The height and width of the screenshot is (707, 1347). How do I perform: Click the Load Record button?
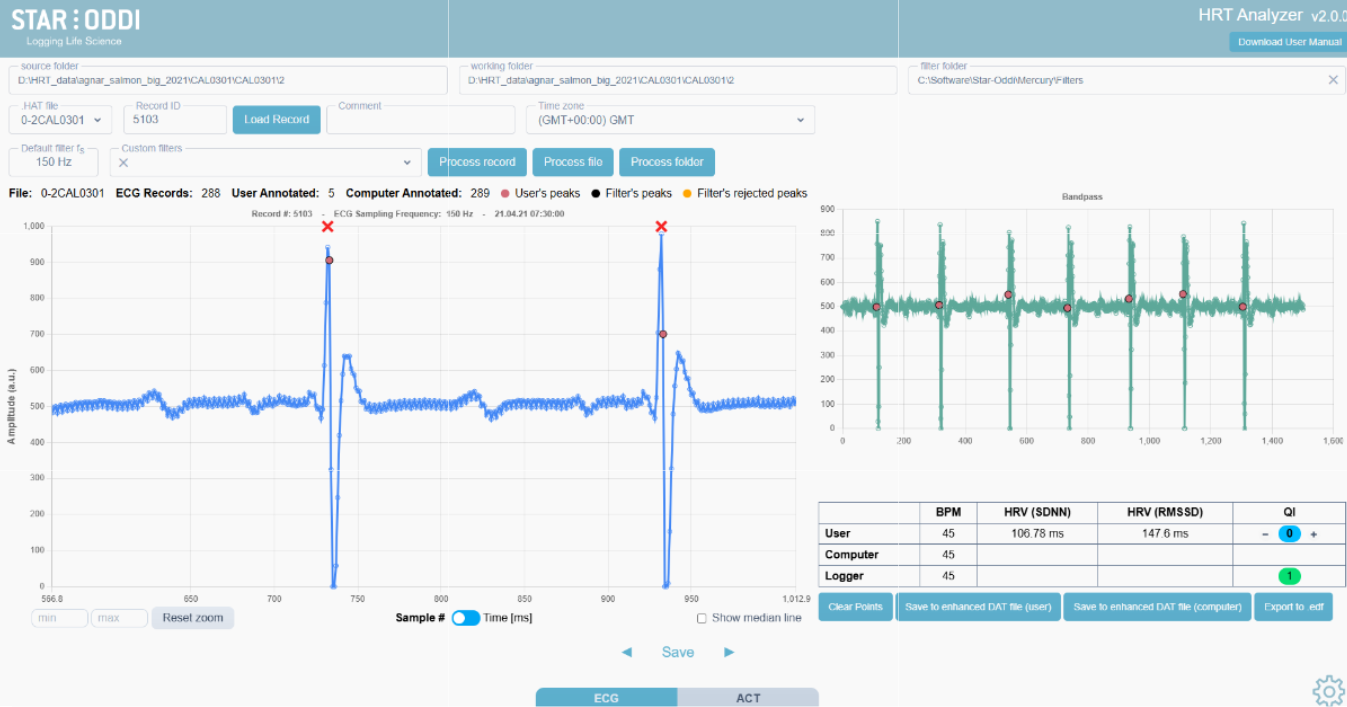(276, 119)
